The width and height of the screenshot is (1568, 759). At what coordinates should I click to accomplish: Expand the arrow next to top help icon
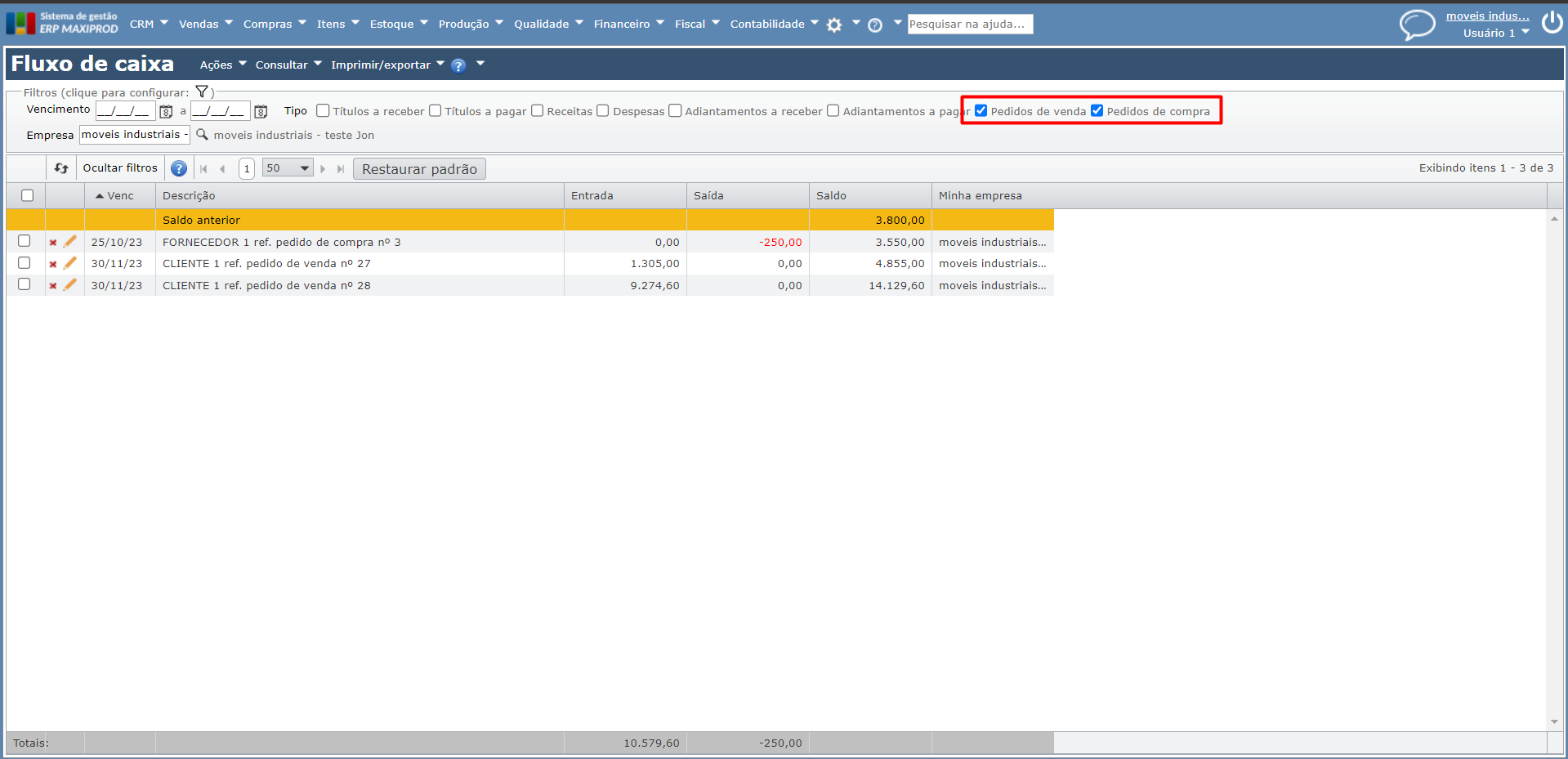coord(897,23)
